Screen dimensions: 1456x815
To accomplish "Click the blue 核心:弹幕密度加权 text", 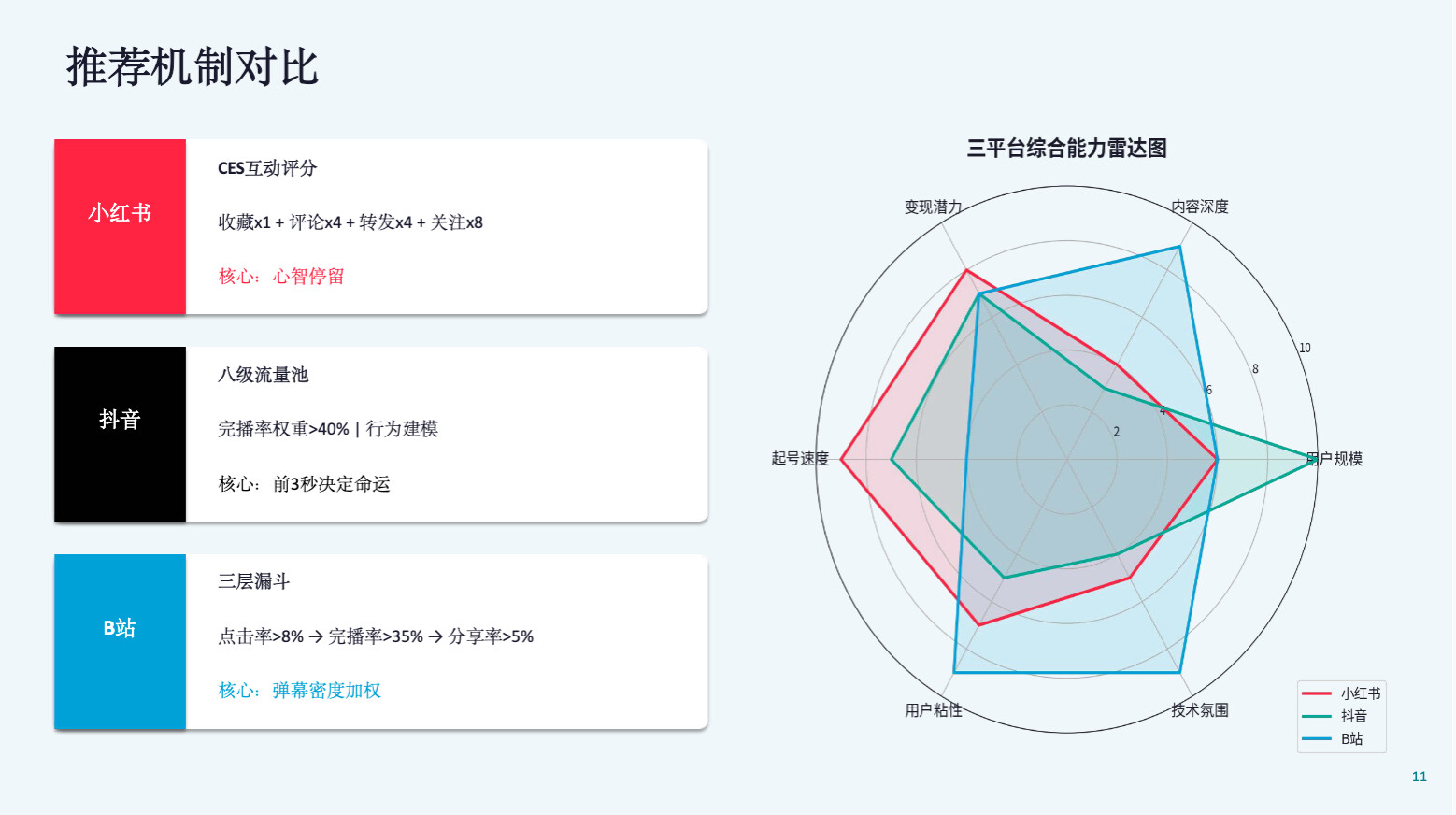I will point(299,691).
